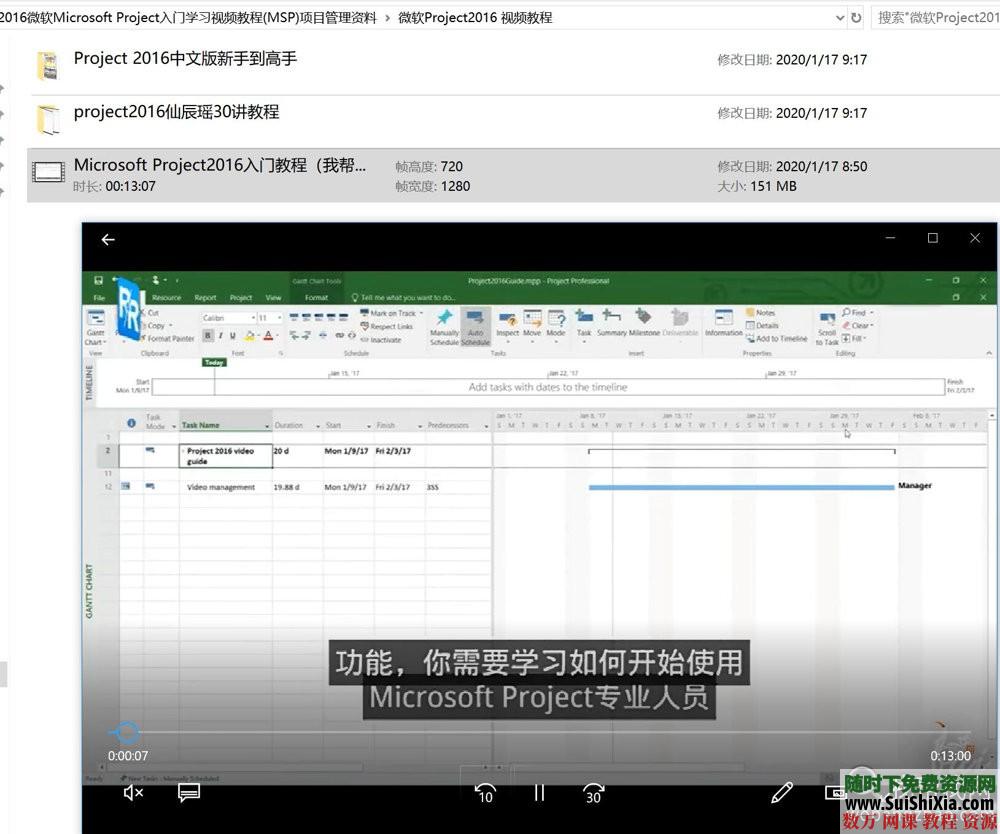Switch to the Report ribbon tab
Image resolution: width=1000 pixels, height=834 pixels.
coord(205,297)
